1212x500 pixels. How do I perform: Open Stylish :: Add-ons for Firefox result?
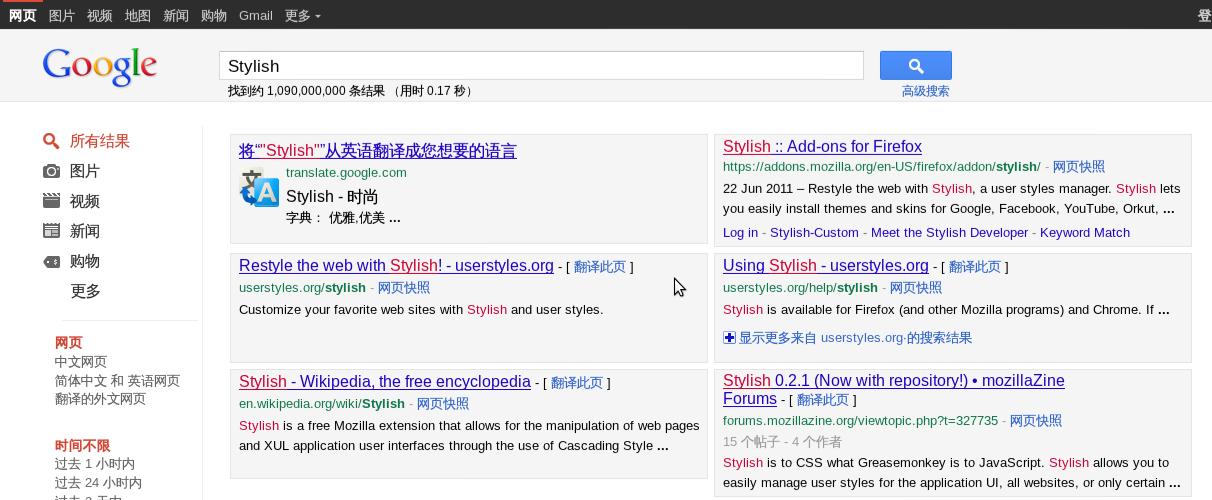822,146
